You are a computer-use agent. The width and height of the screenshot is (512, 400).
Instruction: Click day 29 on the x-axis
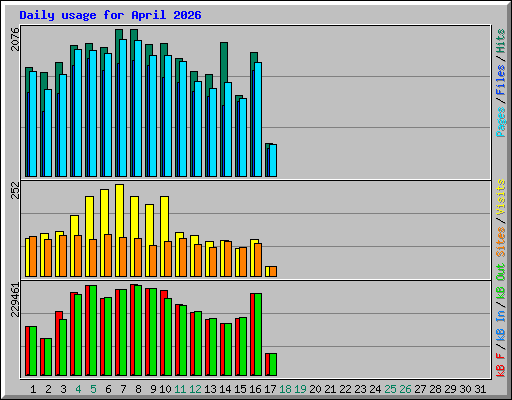pyautogui.click(x=450, y=389)
